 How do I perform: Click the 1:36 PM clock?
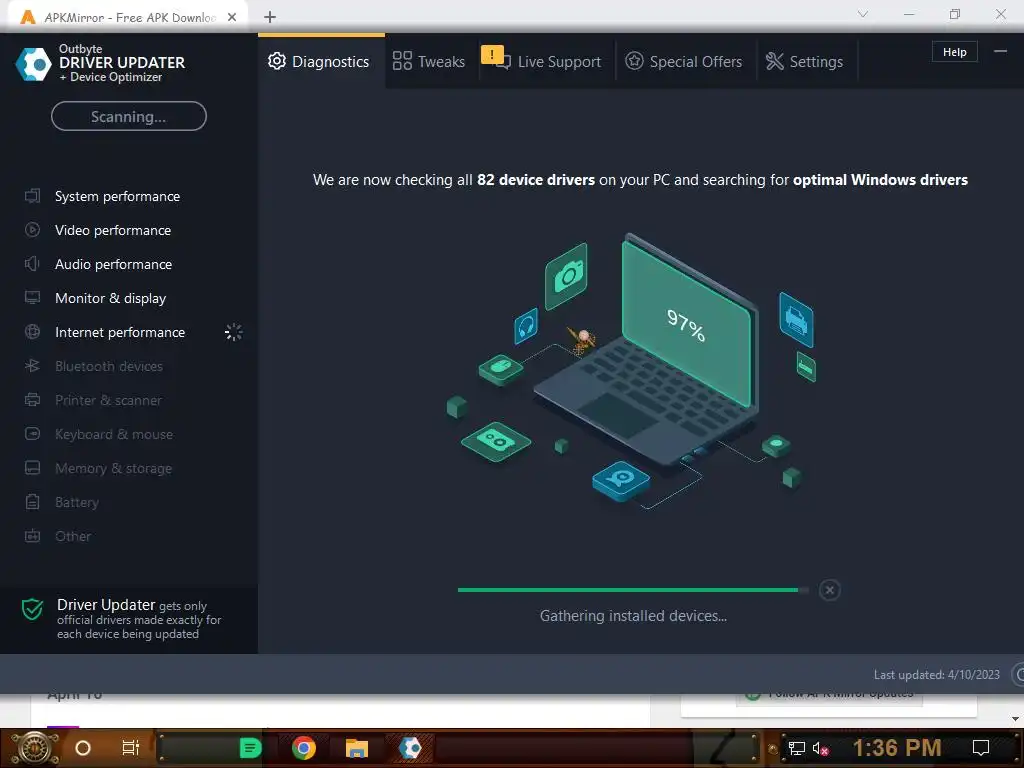tap(897, 748)
